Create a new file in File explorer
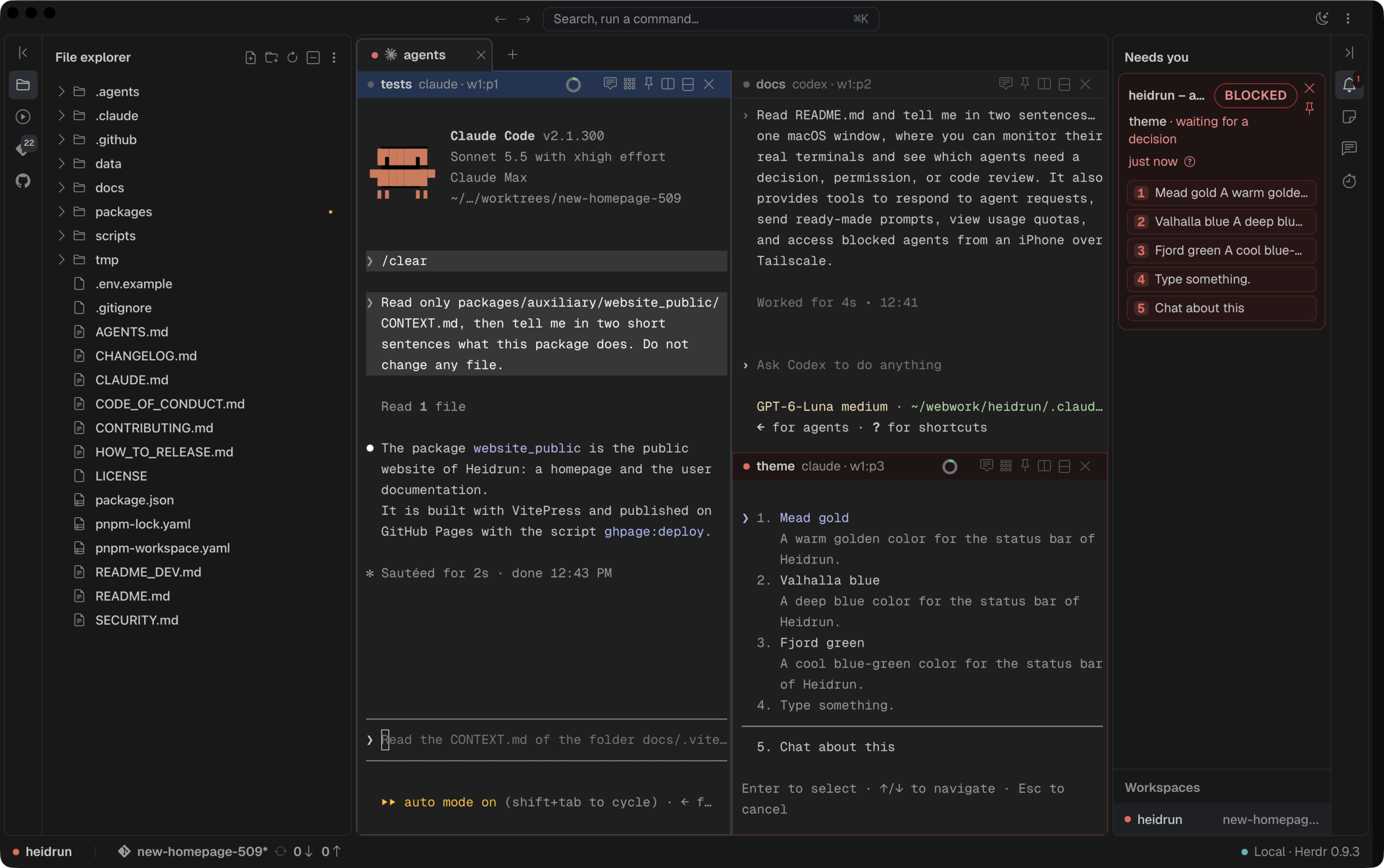The height and width of the screenshot is (868, 1384). 250,57
